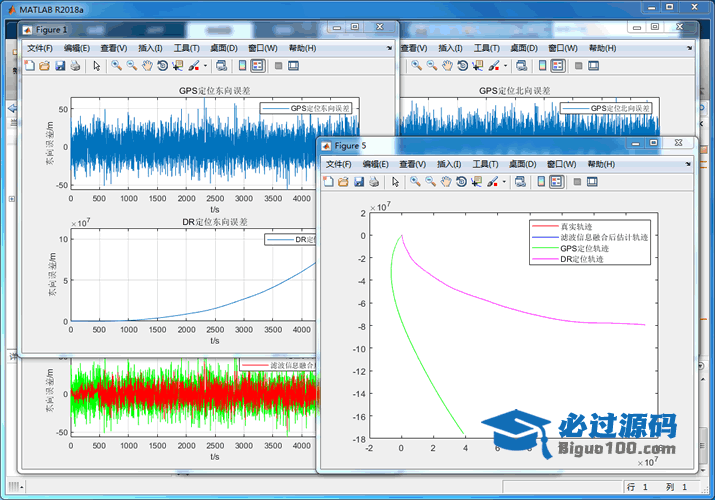Click magenta DR定位轨迹 line in legend
This screenshot has height=500, width=715.
(x=544, y=259)
